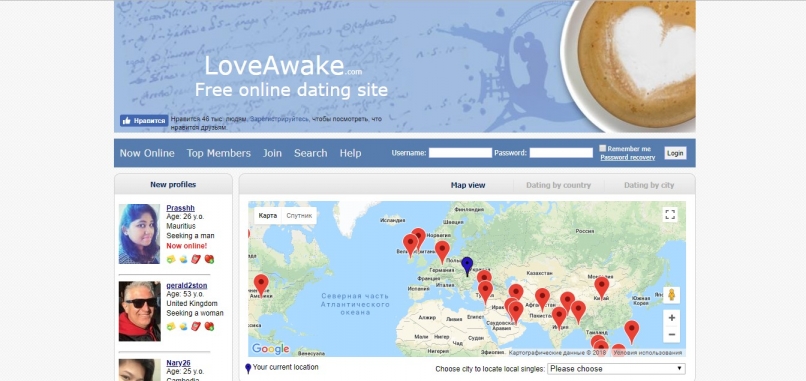Open the Help menu item
Screen dimensions: 806x381
point(350,153)
